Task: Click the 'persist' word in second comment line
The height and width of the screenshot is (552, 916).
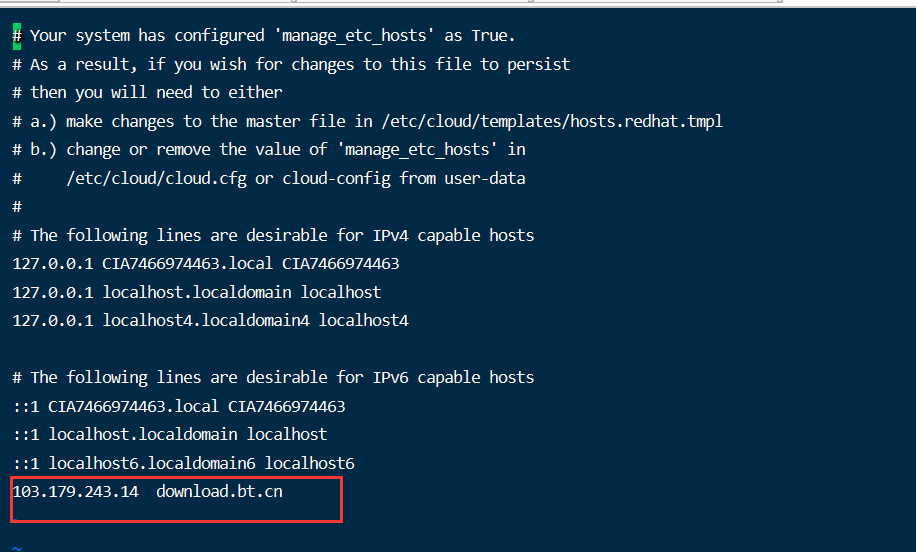Action: [x=538, y=64]
